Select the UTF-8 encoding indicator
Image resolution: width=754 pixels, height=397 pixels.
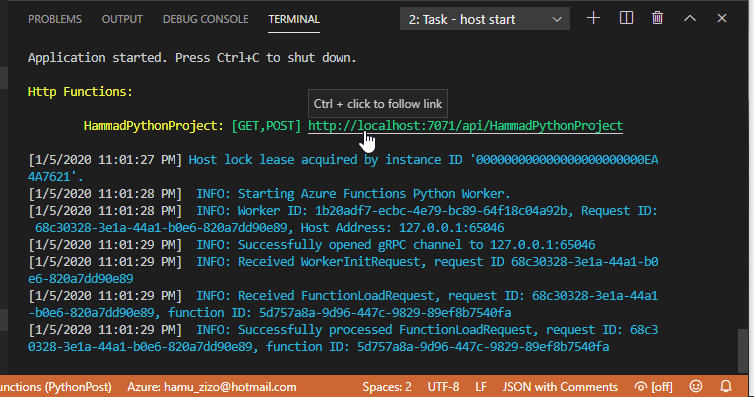click(443, 386)
